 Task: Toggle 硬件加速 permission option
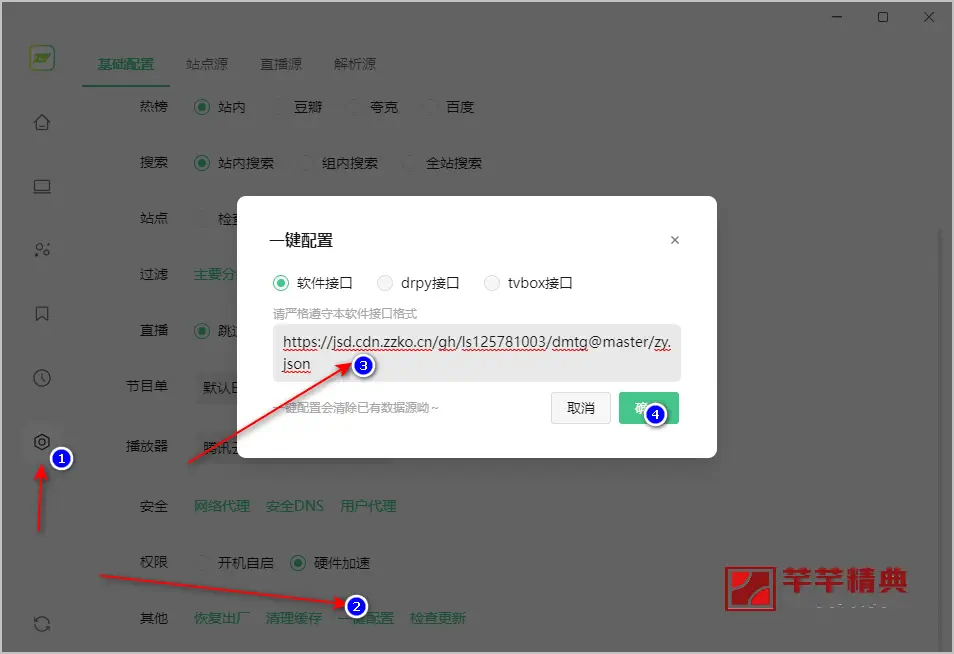[x=330, y=563]
